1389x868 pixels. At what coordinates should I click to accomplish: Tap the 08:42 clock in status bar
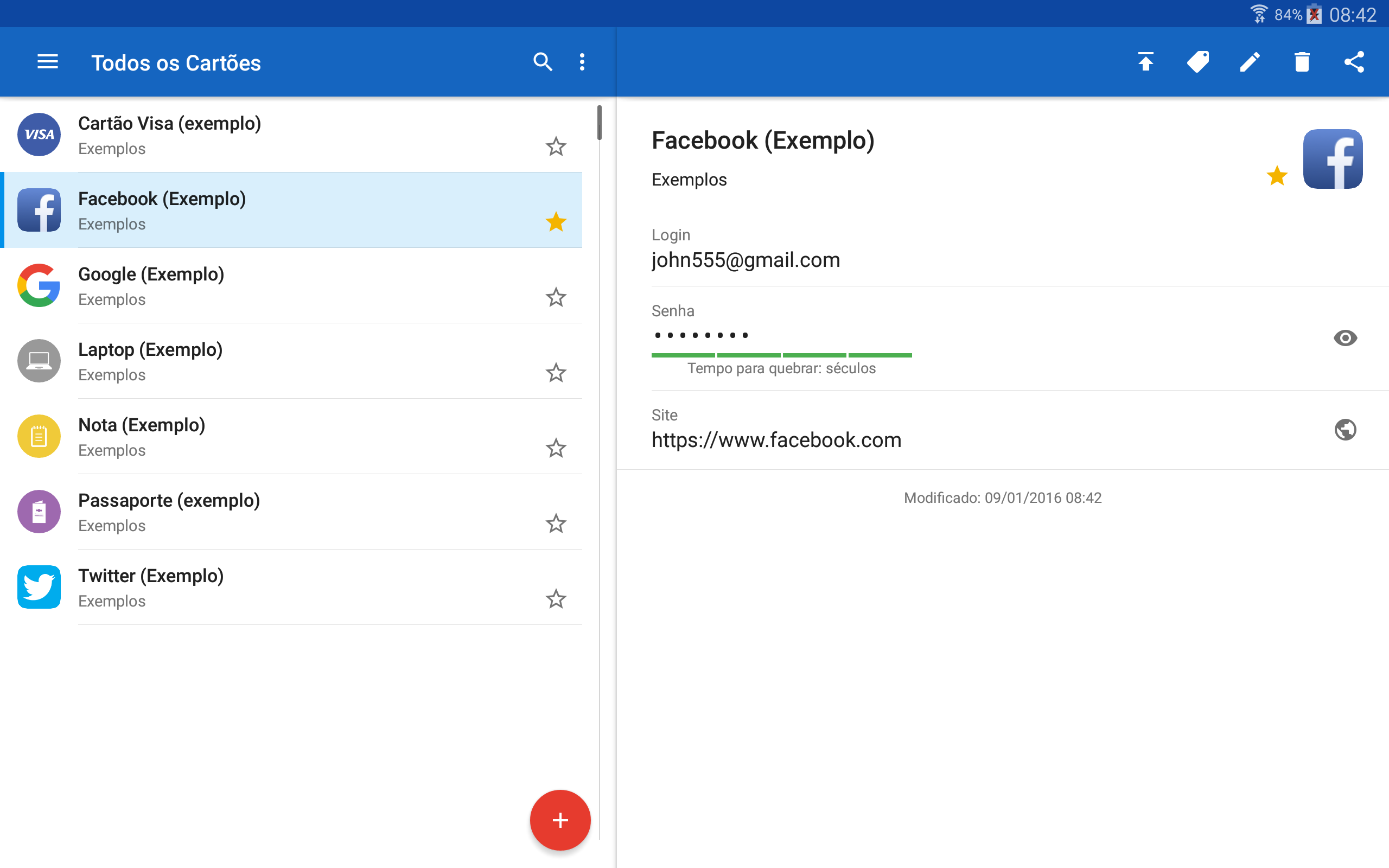(x=1353, y=14)
